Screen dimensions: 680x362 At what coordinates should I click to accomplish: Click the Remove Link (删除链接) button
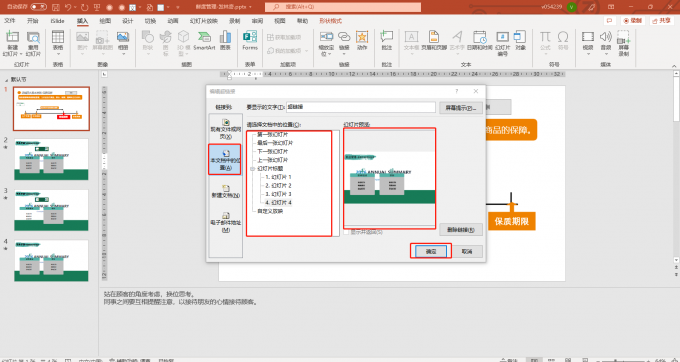[461, 230]
